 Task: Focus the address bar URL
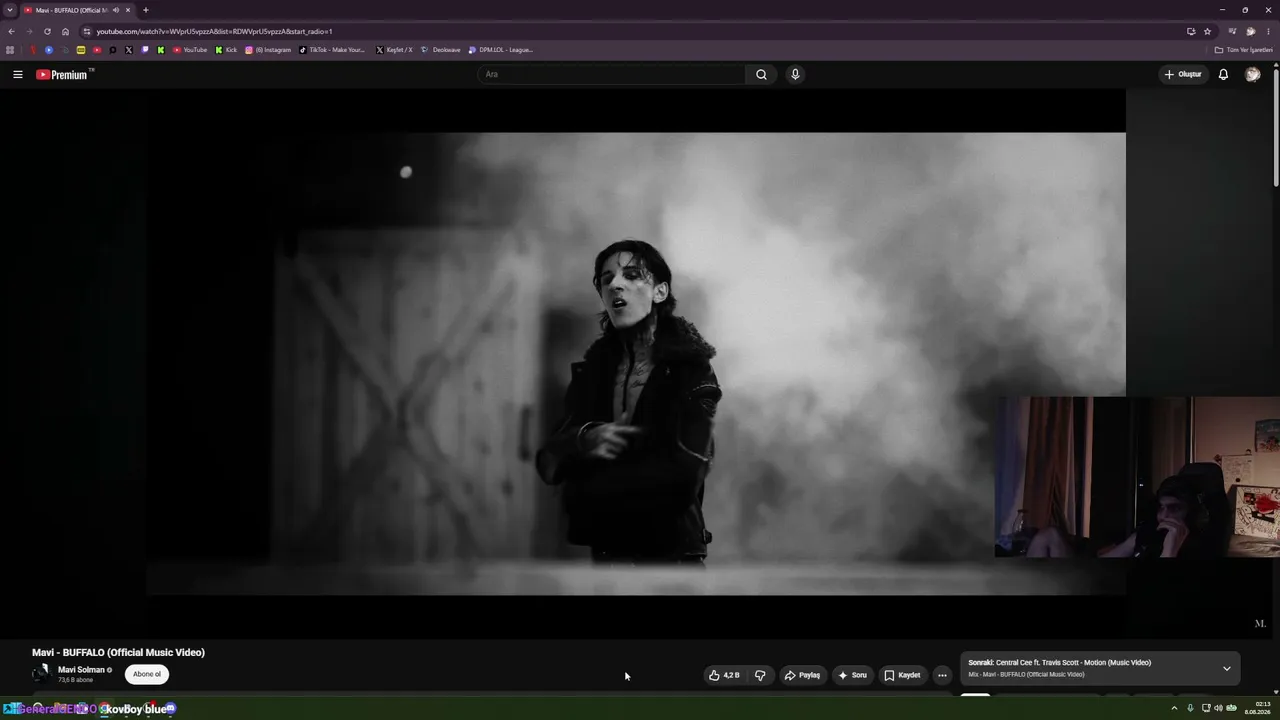tap(214, 31)
